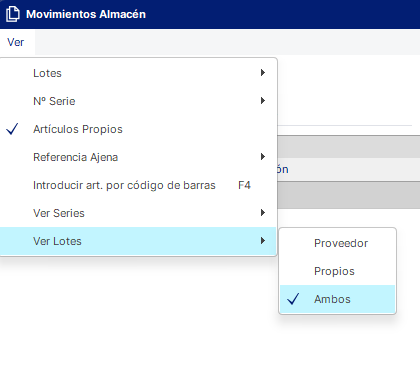Choose Proveedor in Ver Lotes submenu
The image size is (420, 365).
click(x=337, y=243)
